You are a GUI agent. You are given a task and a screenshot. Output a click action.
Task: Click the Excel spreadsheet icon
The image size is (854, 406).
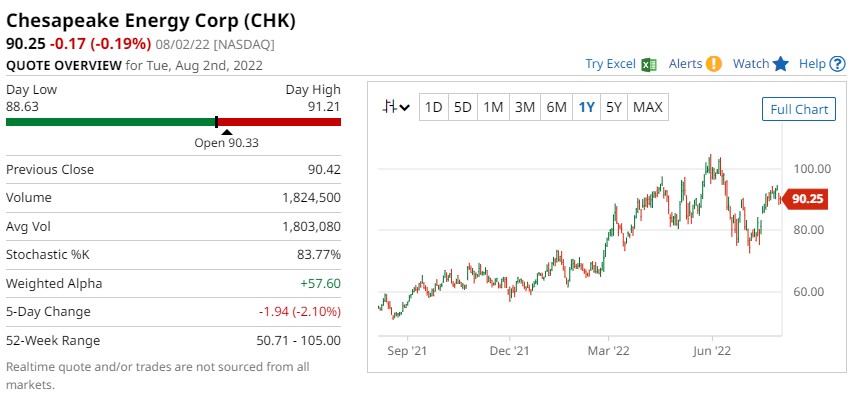point(649,64)
